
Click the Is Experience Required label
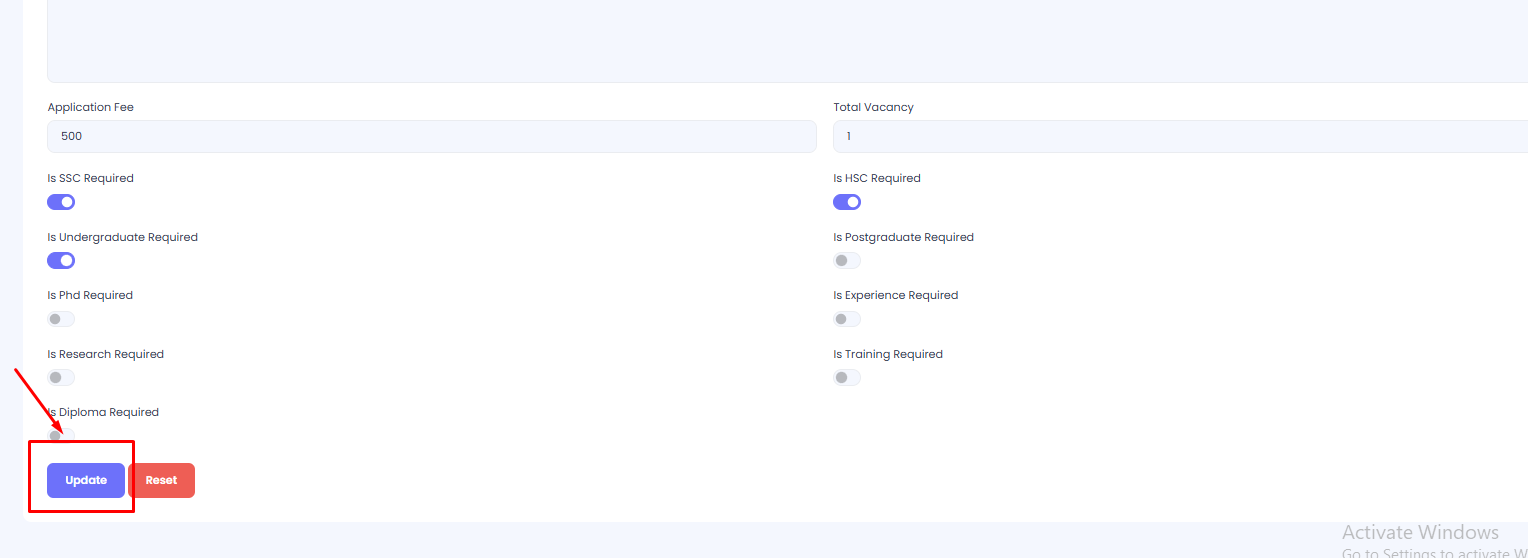coord(895,295)
